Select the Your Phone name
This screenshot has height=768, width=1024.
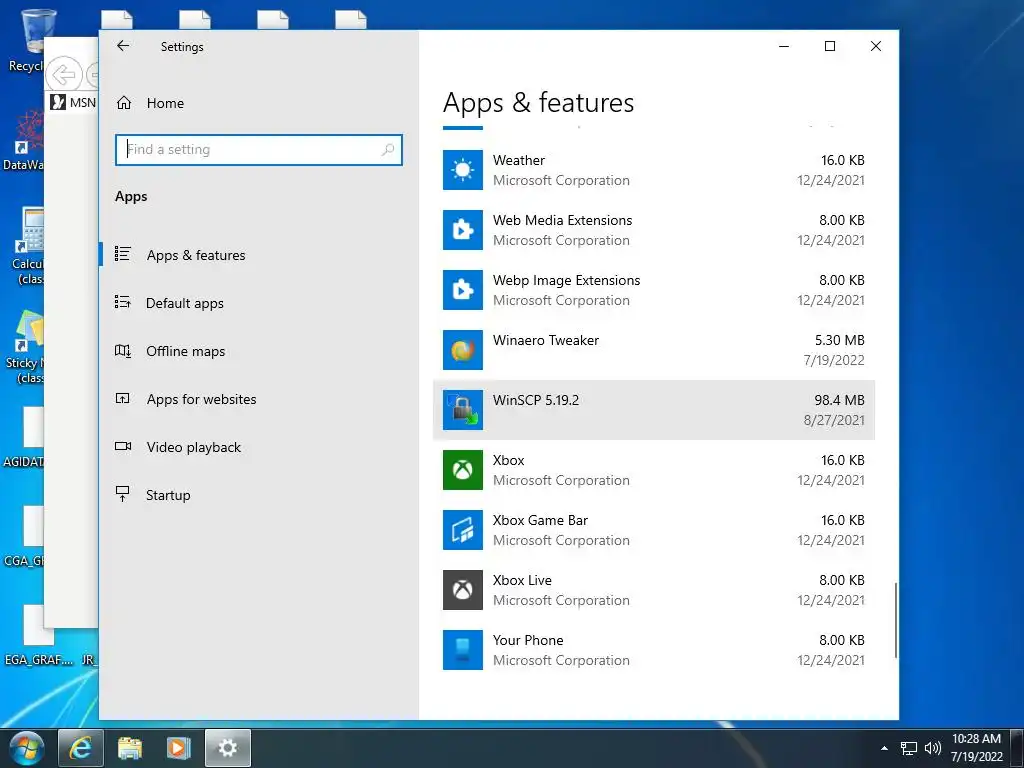528,641
